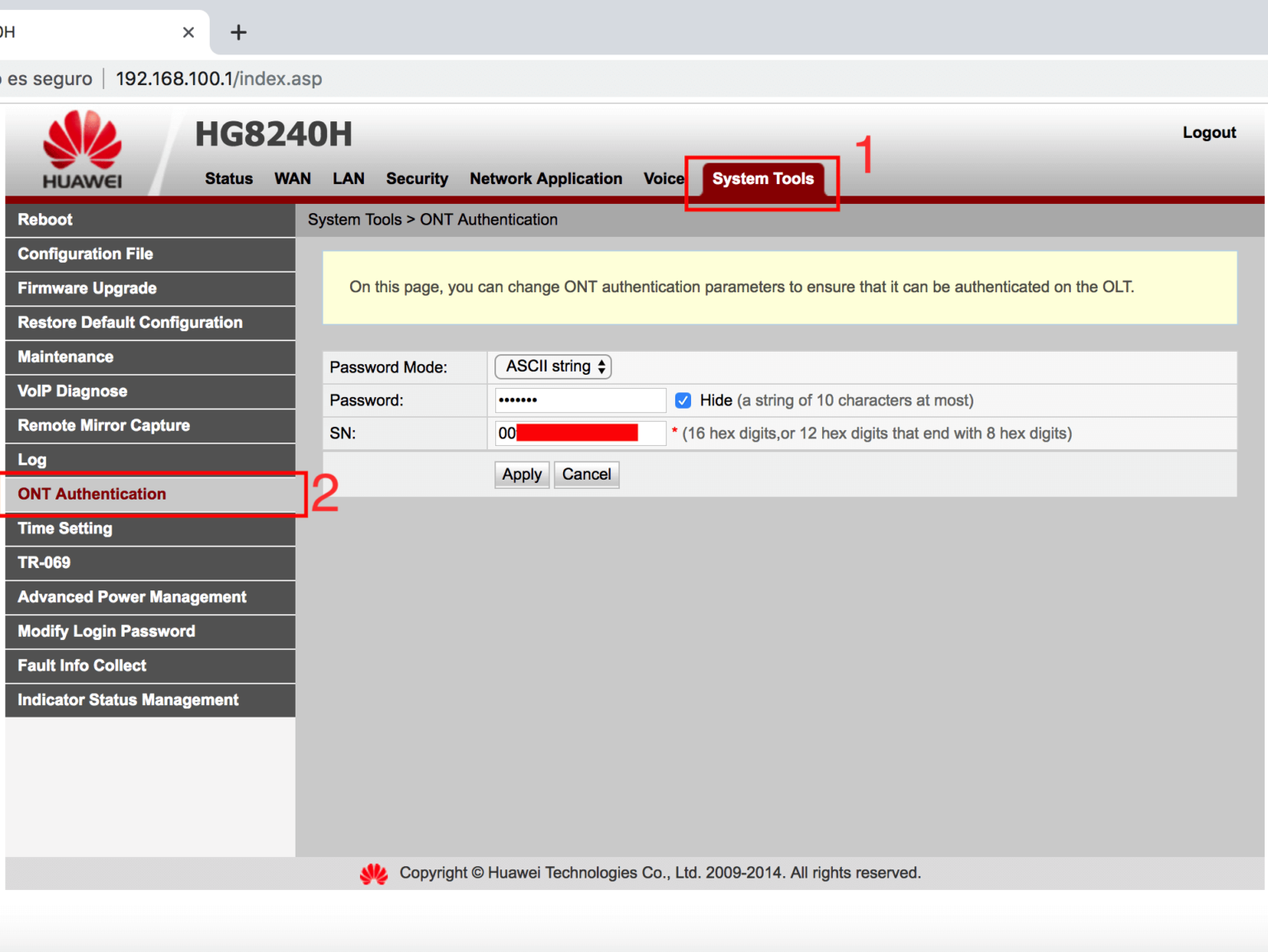The width and height of the screenshot is (1268, 952).
Task: Focus the Password input field
Action: tap(580, 400)
